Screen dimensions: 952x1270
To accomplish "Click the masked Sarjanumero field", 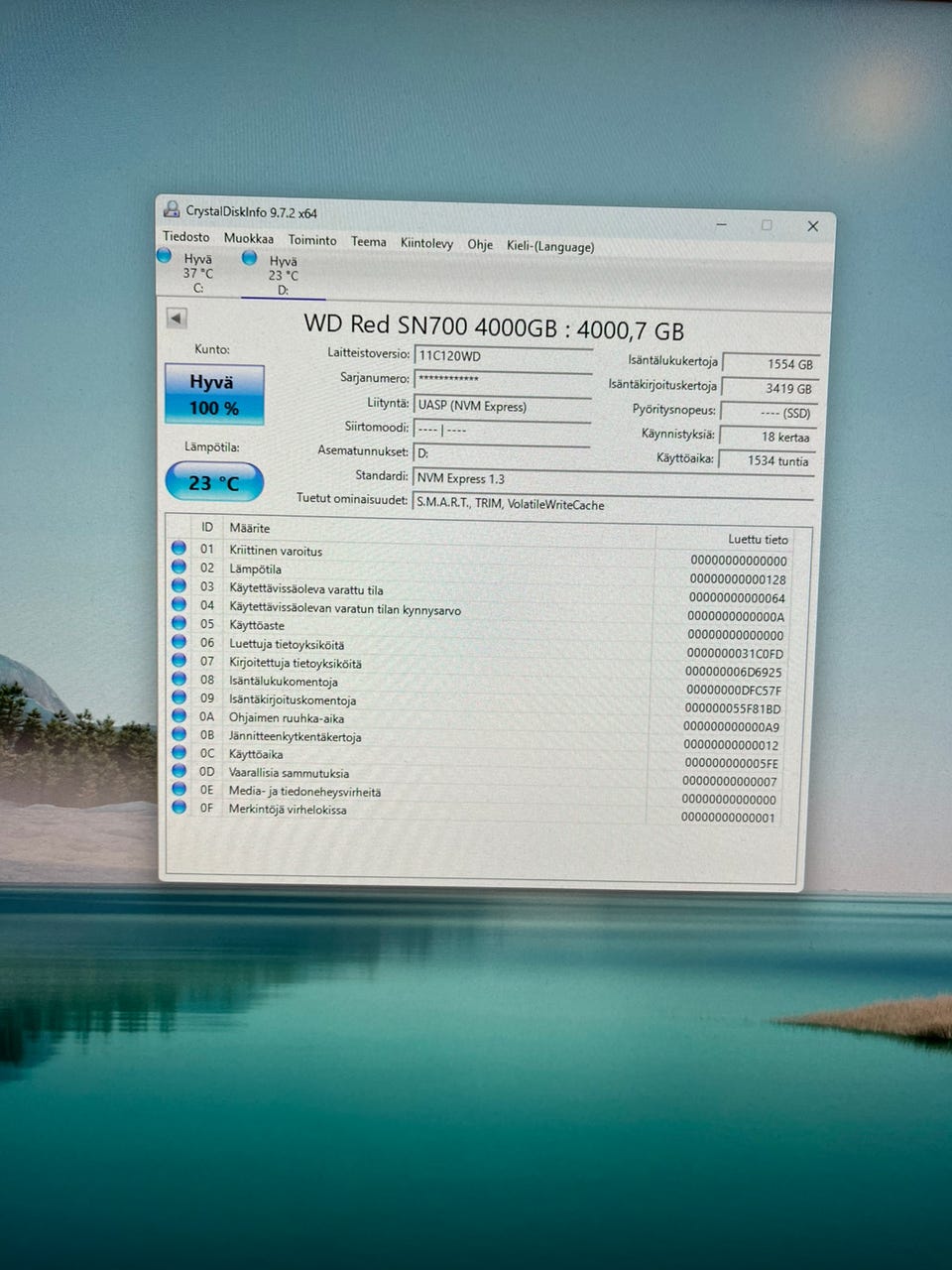I will coord(503,380).
